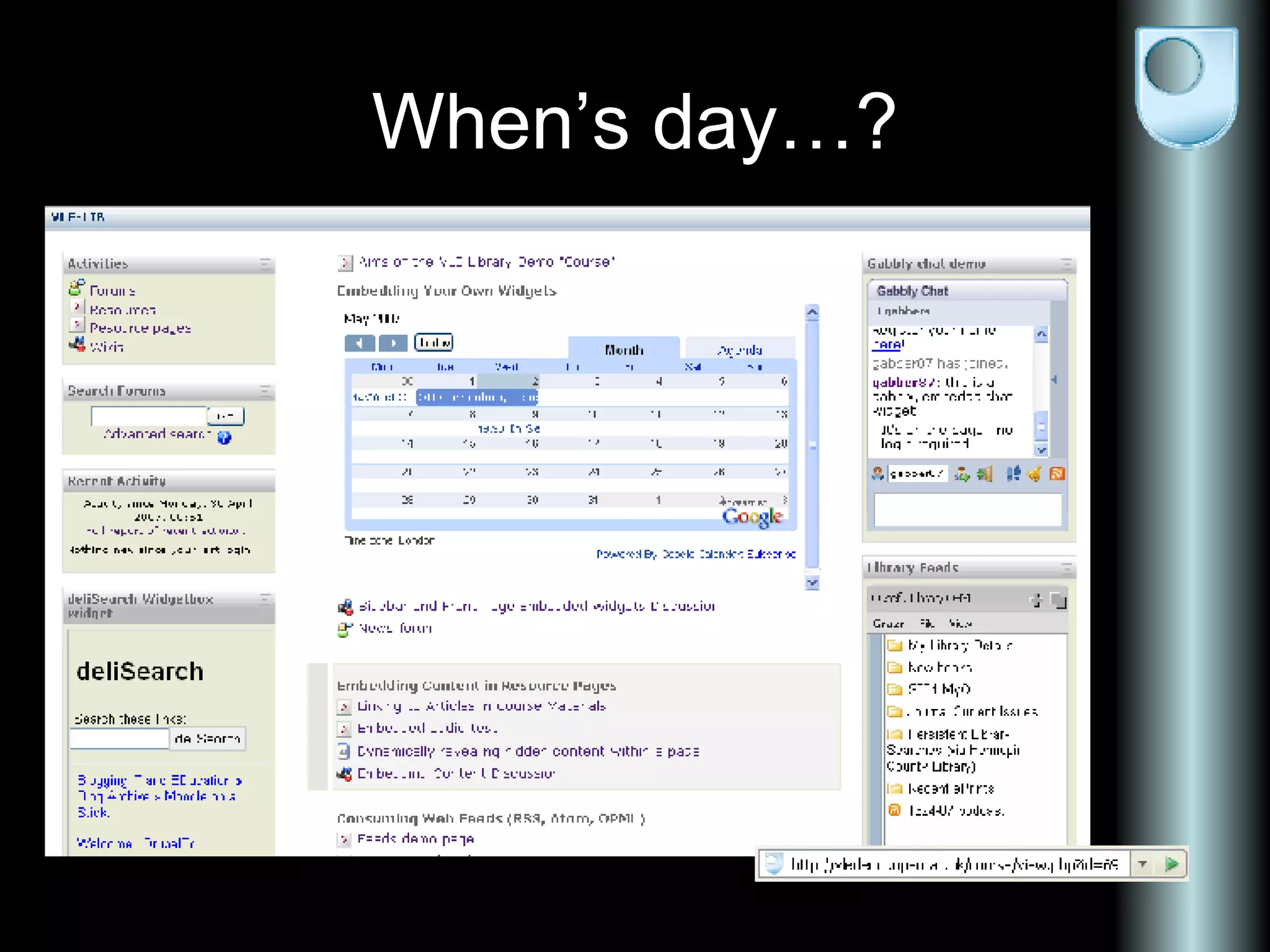
Task: Click the Today button in calendar
Action: [x=433, y=342]
